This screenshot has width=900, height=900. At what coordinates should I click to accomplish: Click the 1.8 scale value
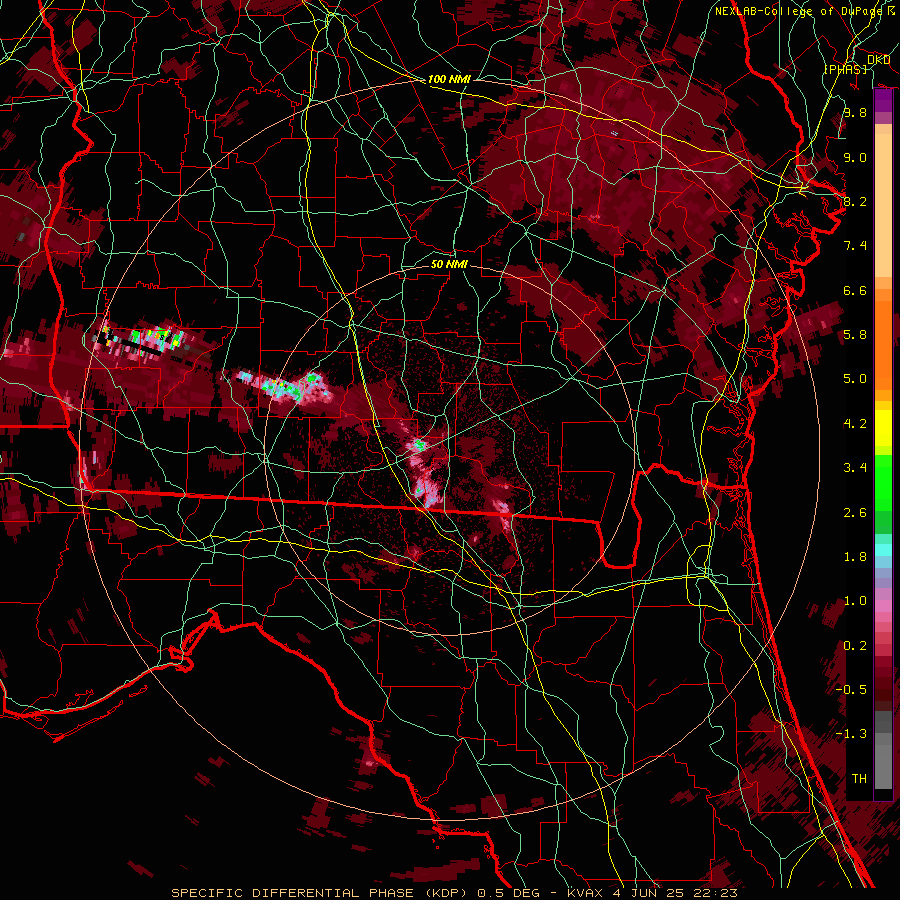pyautogui.click(x=855, y=557)
